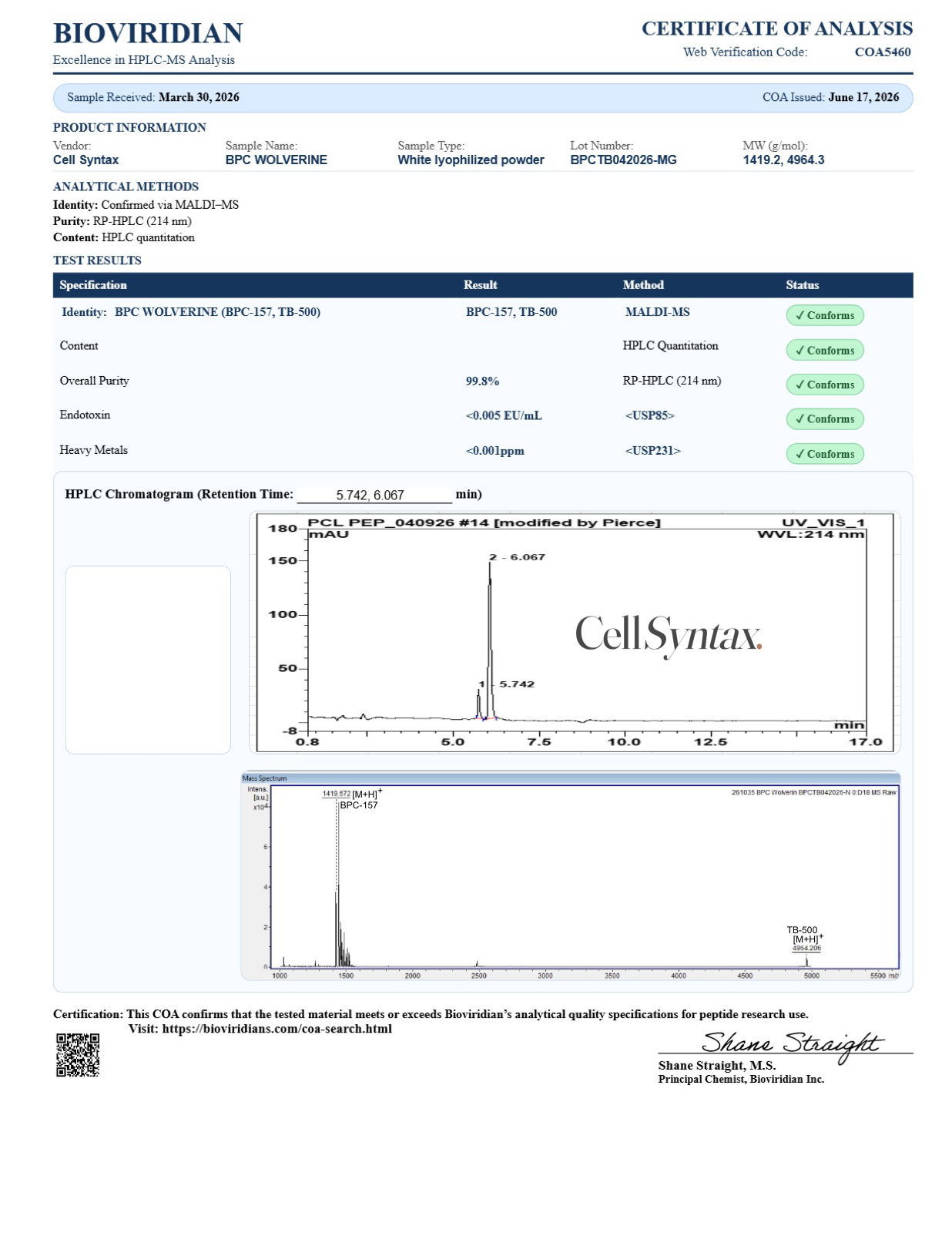Screen dimensions: 952x1233
Task: Select the 99.8% purity result
Action: click(482, 381)
